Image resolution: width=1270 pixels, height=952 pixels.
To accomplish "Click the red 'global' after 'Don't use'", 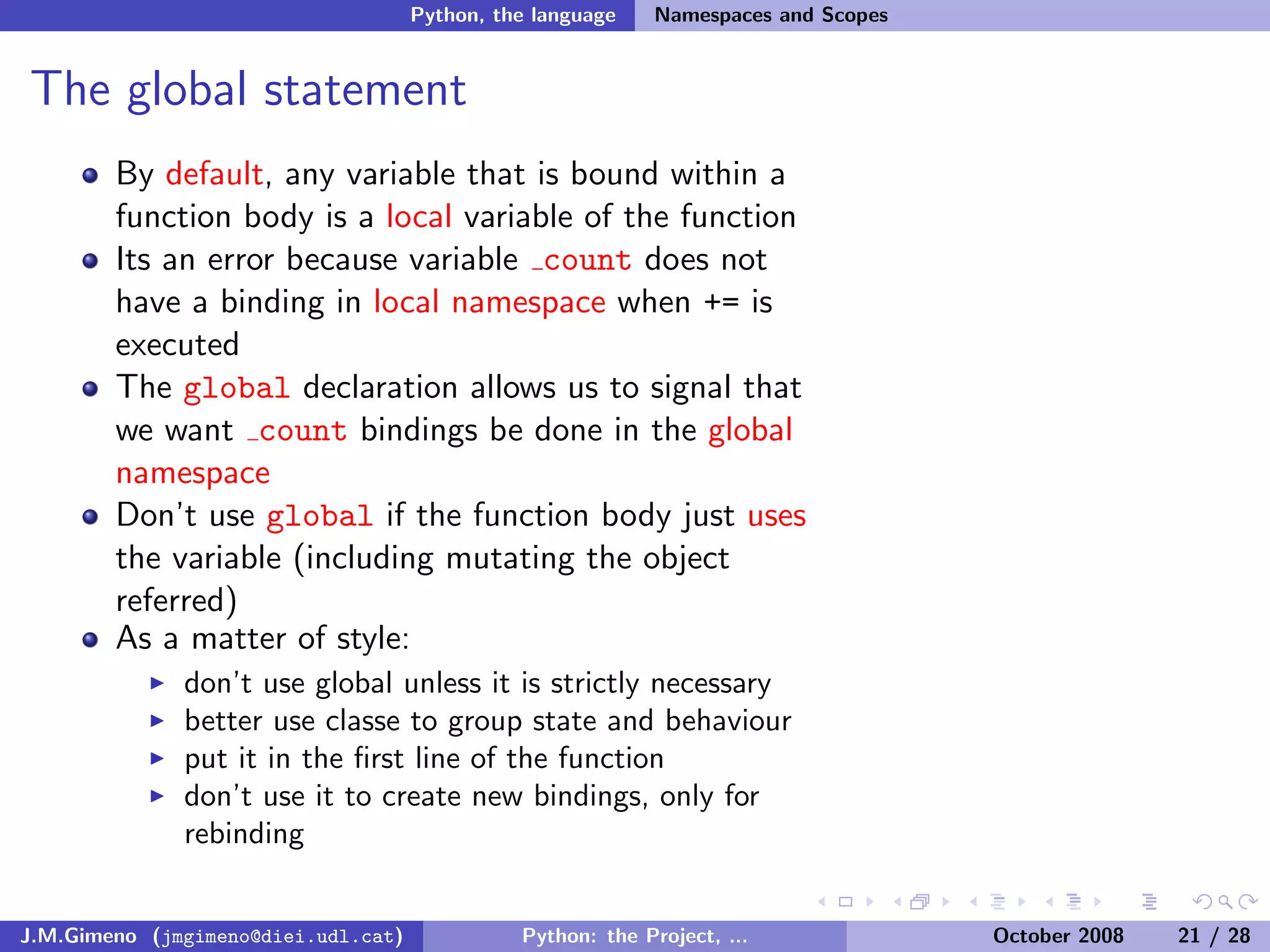I will [319, 518].
